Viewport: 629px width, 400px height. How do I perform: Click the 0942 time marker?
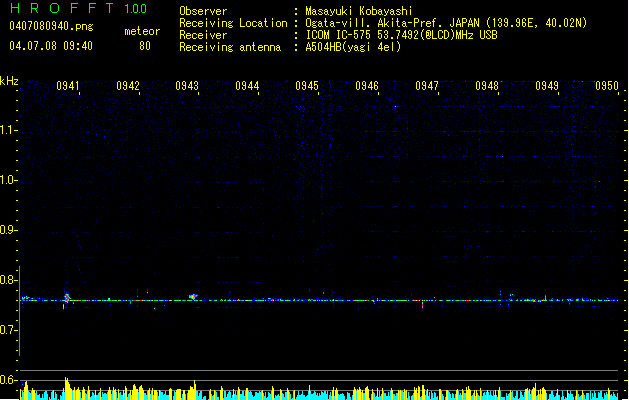click(128, 86)
